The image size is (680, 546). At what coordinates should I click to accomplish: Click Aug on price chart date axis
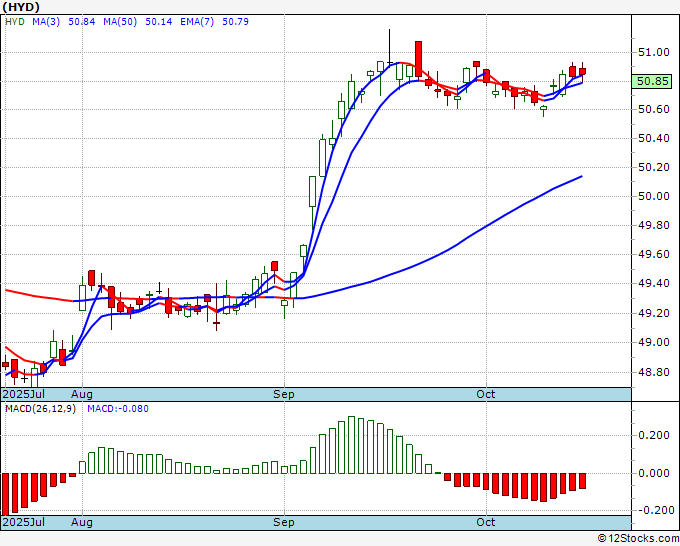coord(82,394)
